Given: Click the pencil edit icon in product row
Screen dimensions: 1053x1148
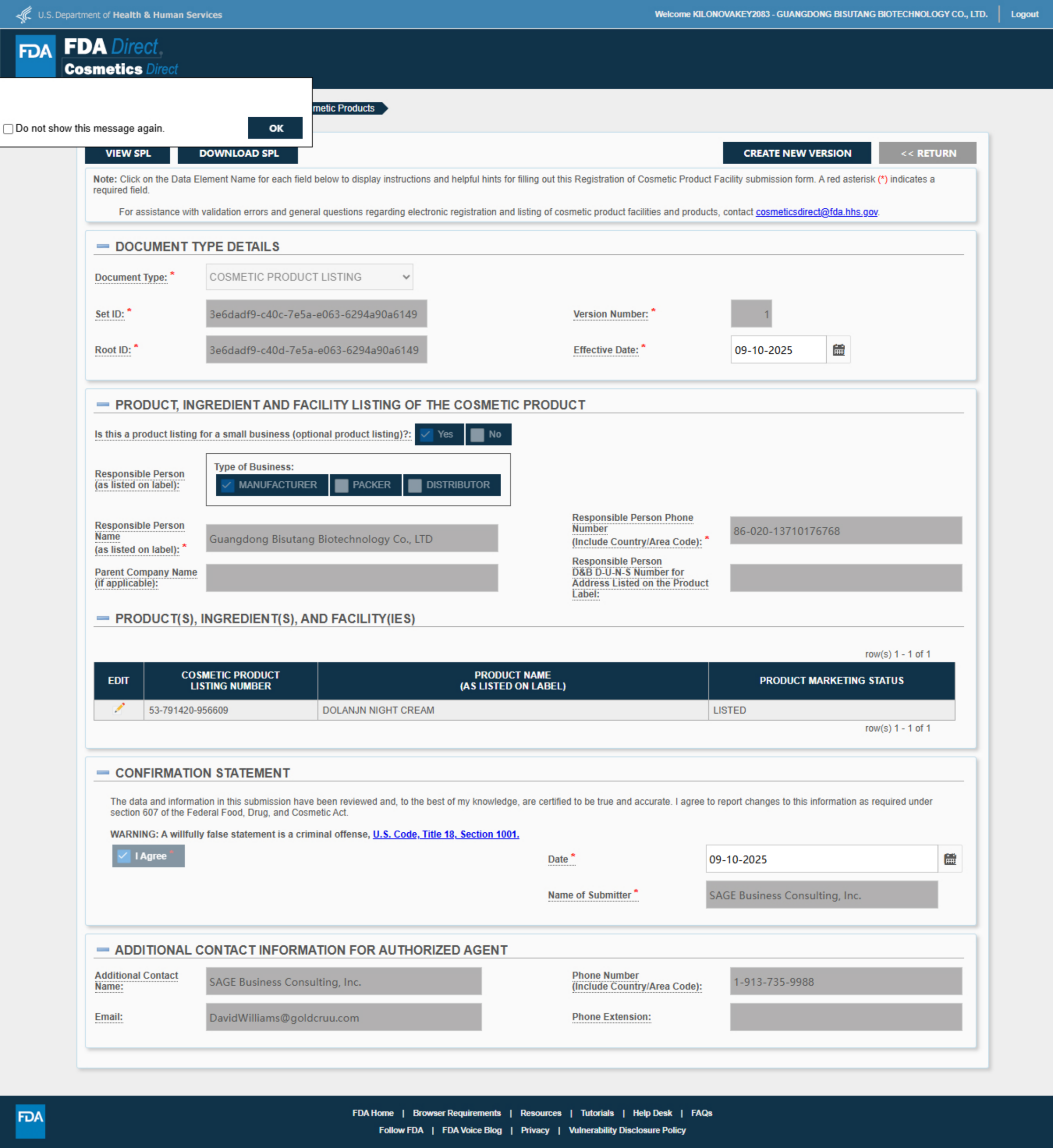Looking at the screenshot, I should click(x=119, y=708).
